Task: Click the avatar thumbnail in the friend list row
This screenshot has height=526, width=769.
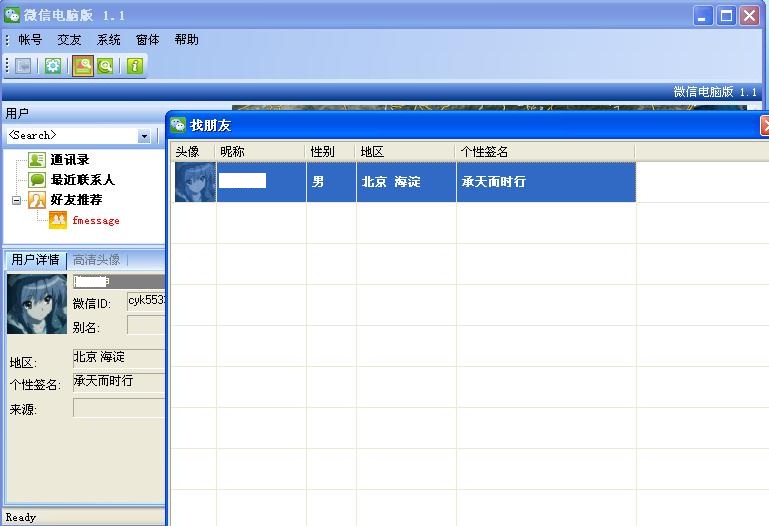Action: click(x=195, y=182)
